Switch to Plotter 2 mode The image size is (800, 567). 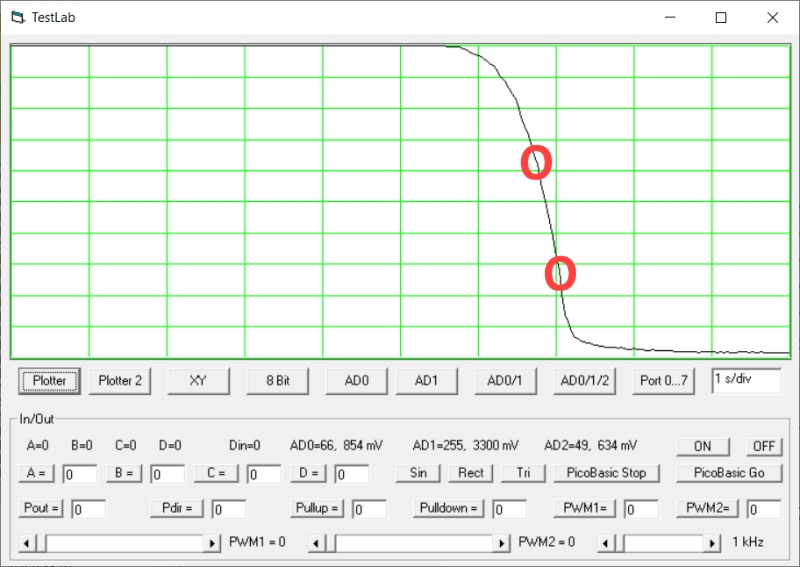[120, 380]
